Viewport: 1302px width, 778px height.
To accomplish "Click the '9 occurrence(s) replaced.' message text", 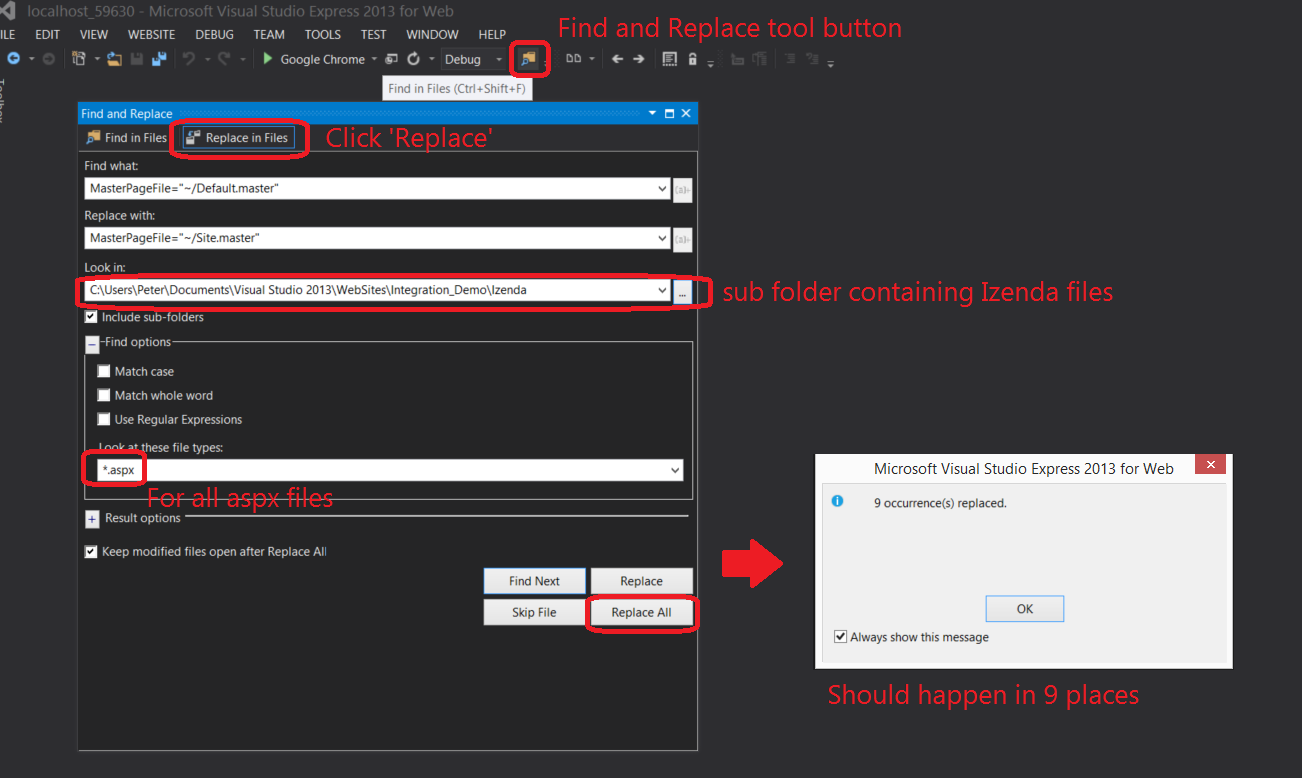I will pos(940,503).
